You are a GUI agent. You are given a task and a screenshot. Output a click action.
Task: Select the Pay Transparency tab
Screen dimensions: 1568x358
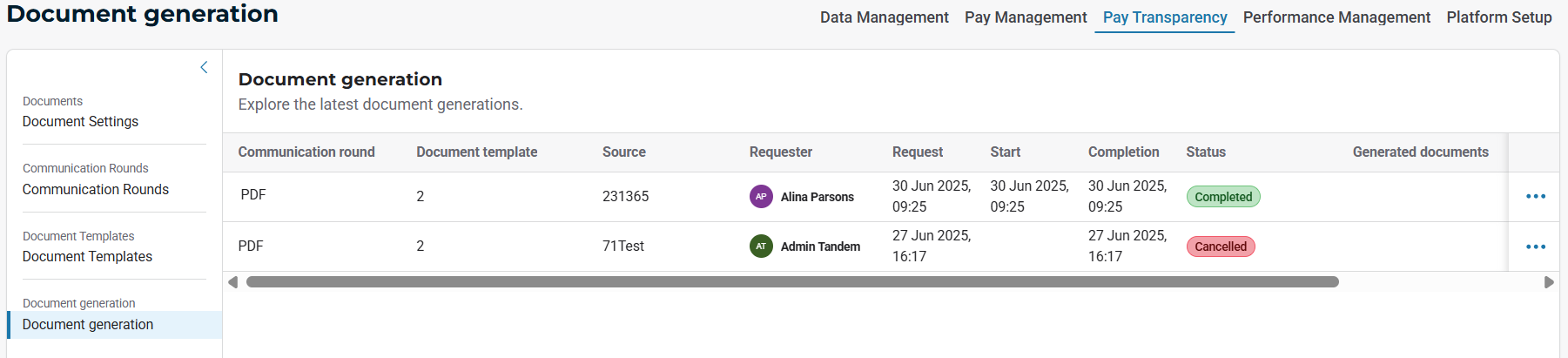(1164, 17)
